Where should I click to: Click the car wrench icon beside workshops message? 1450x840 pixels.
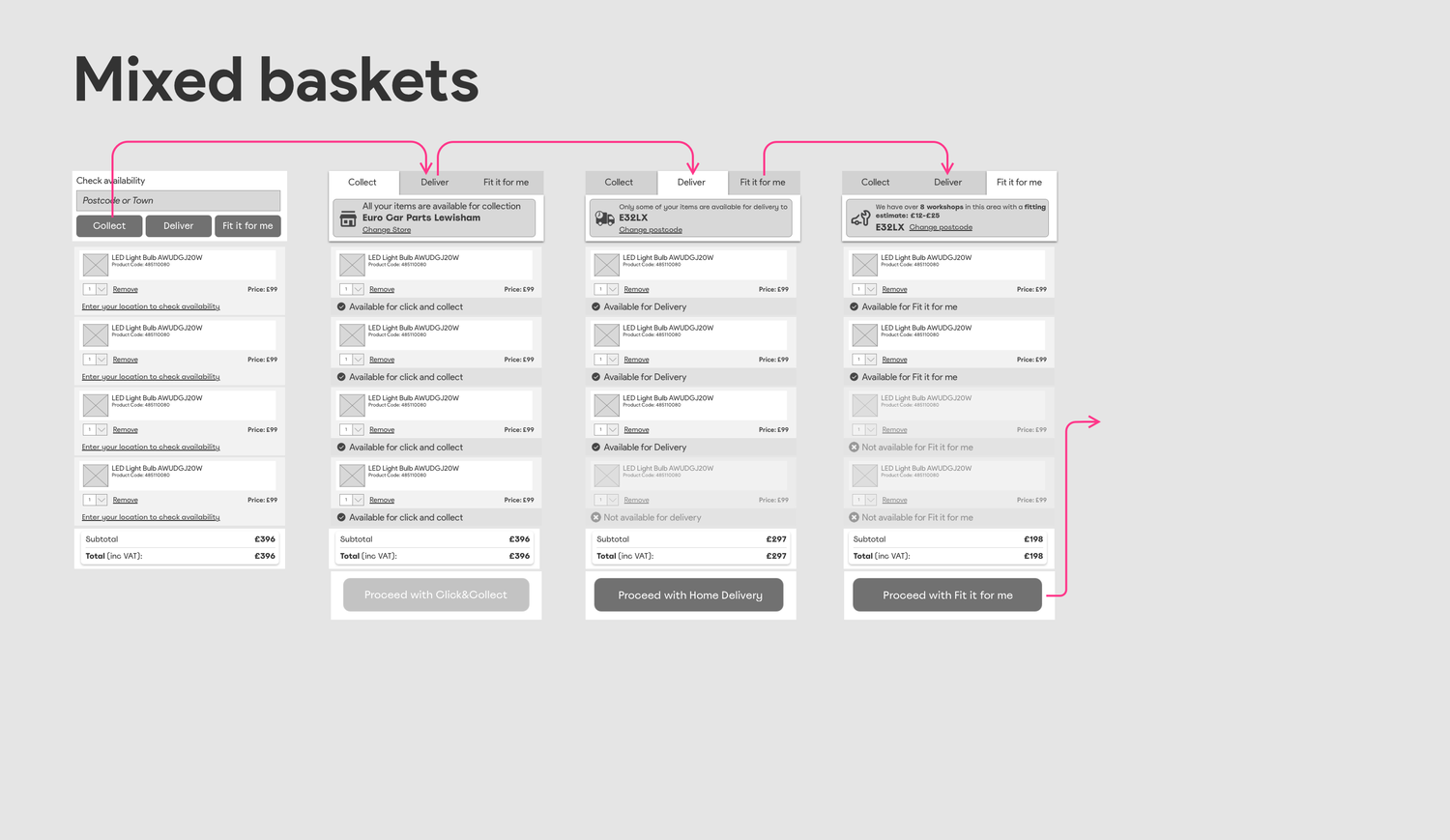point(860,218)
